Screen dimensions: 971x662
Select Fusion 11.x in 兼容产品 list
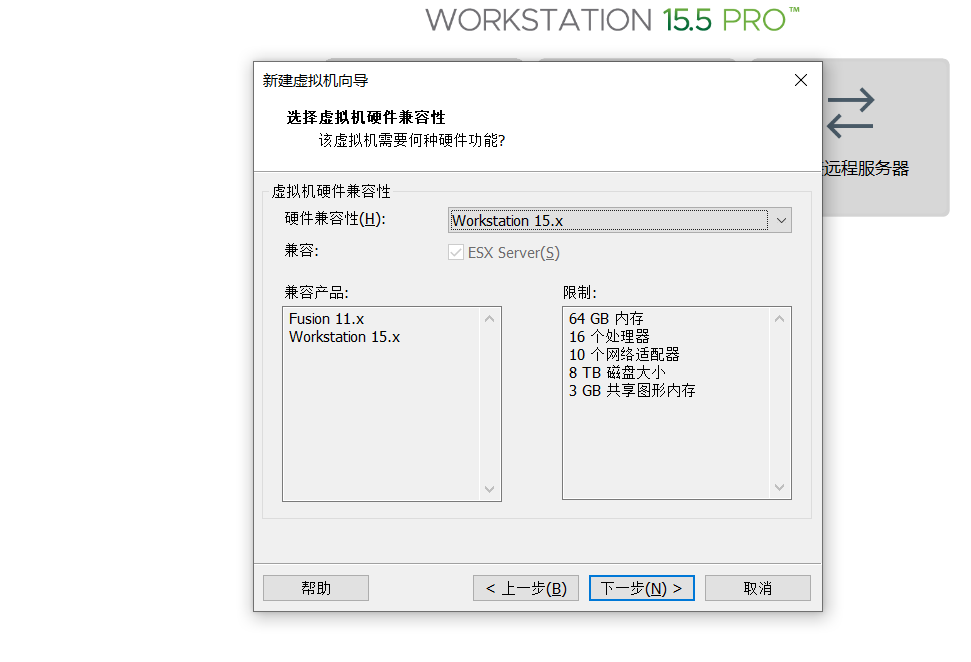(x=326, y=319)
